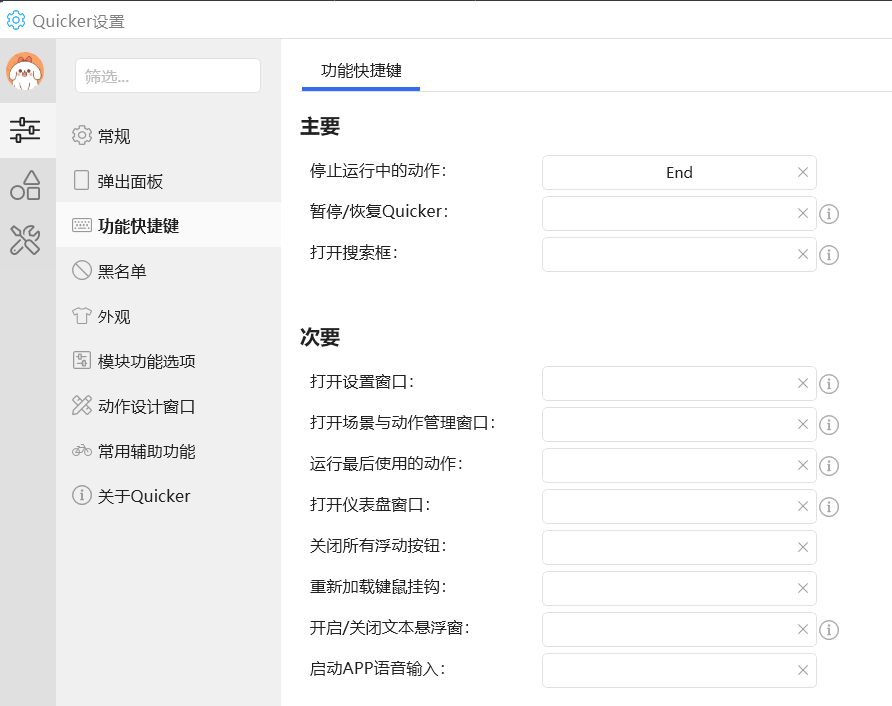Click the user avatar icon in the sidebar
This screenshot has width=892, height=706.
25,71
